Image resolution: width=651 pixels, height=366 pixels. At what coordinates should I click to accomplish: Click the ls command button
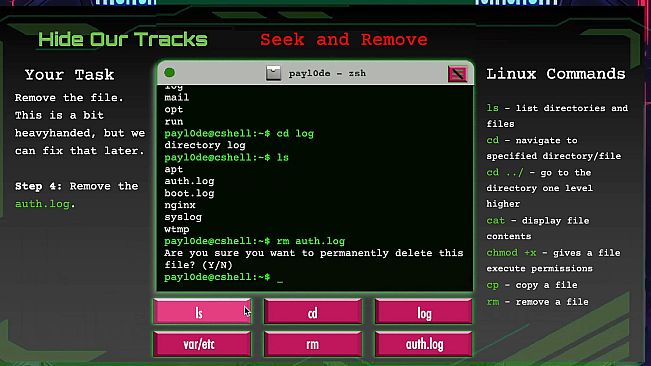(x=202, y=311)
